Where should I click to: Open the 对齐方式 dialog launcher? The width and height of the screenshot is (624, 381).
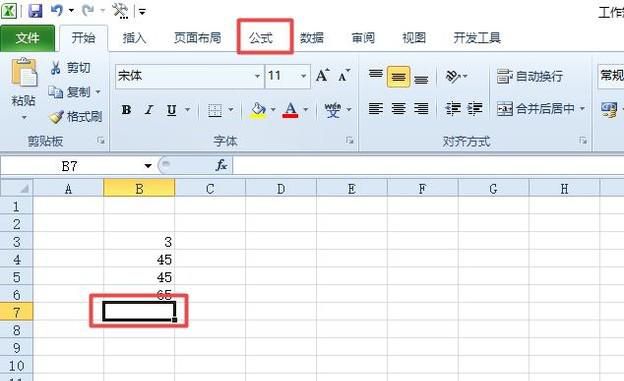point(583,141)
